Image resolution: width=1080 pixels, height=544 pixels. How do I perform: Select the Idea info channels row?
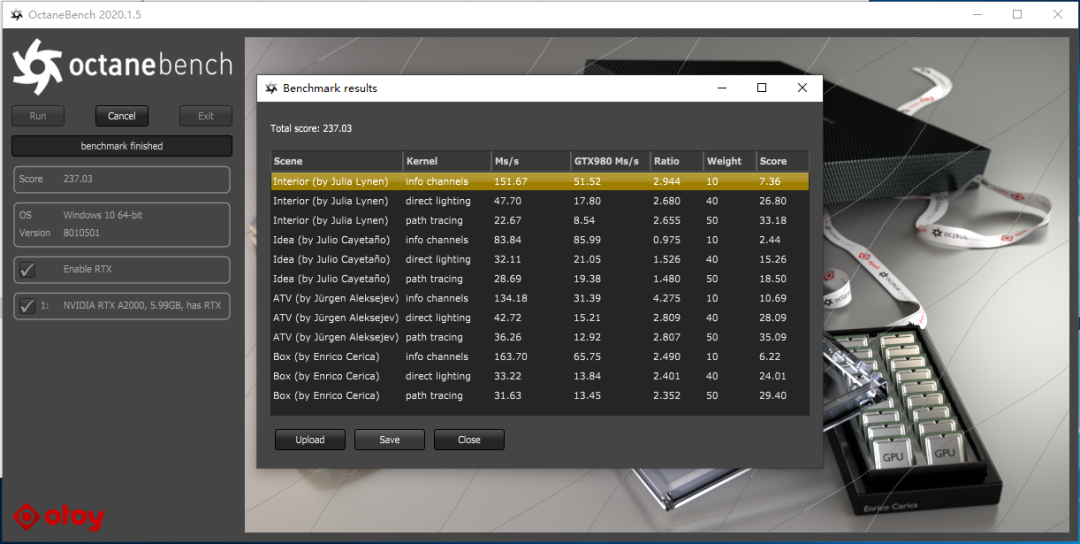pos(539,240)
